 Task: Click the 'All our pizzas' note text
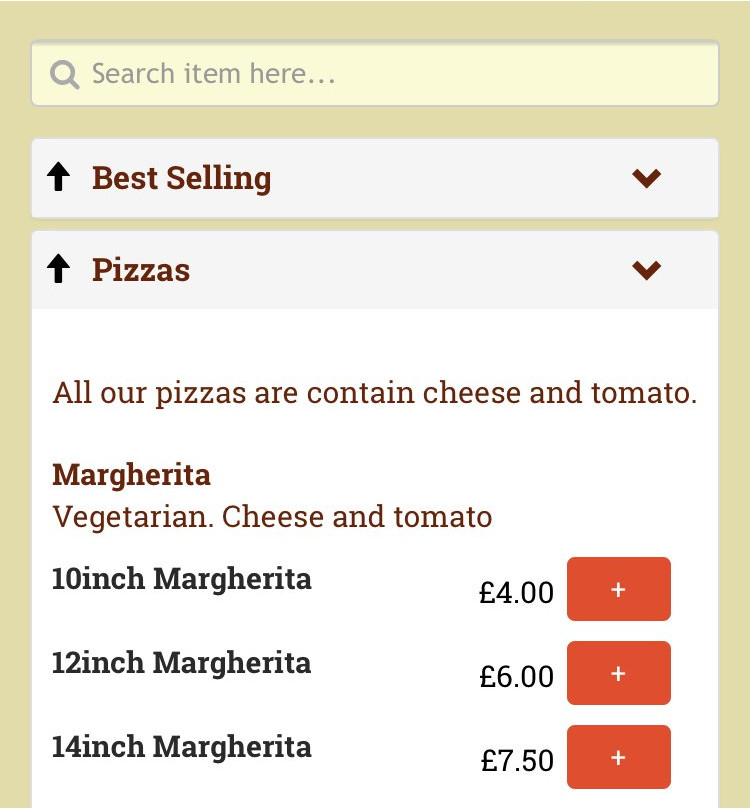(x=375, y=393)
